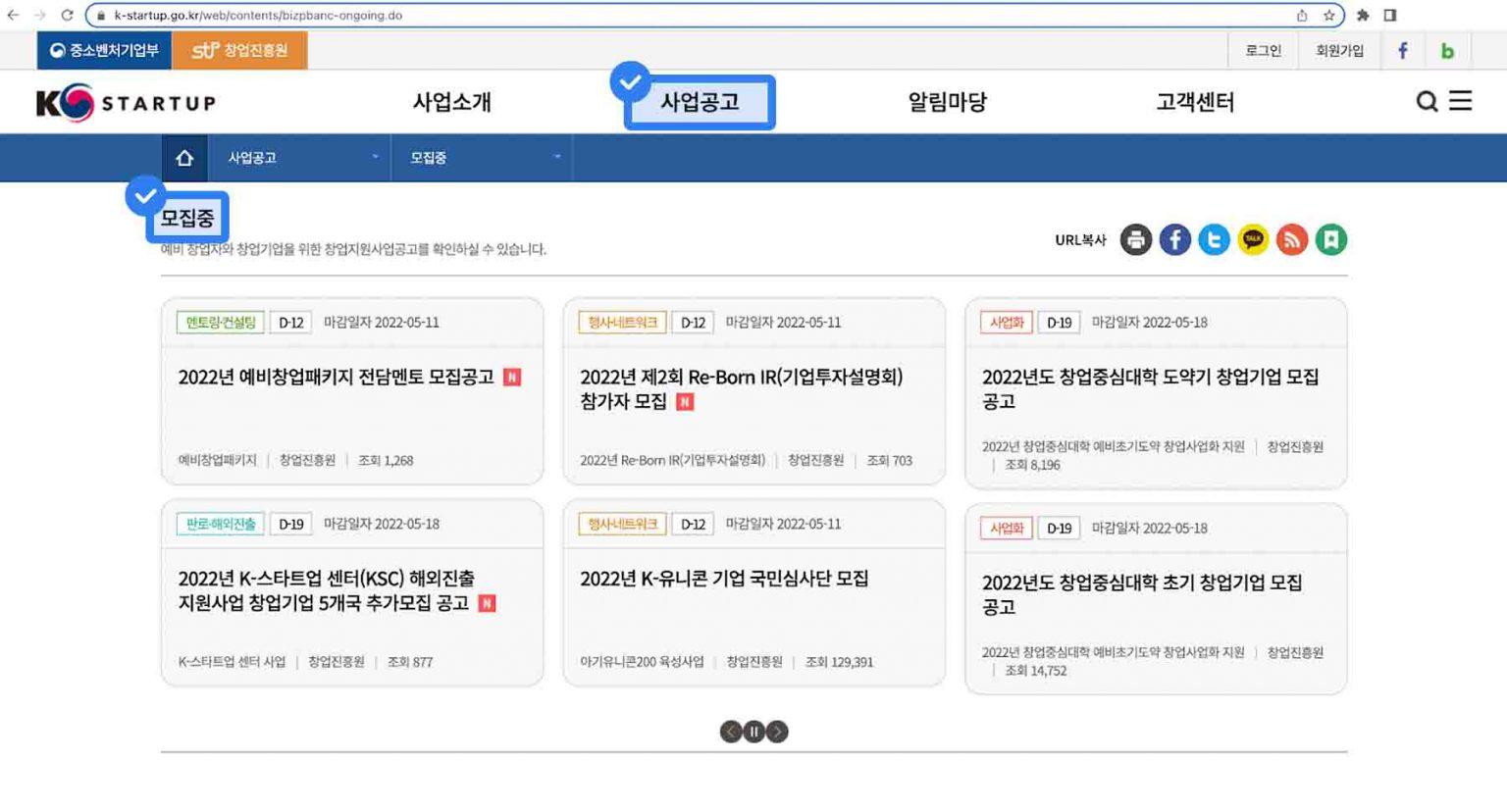Screen dimensions: 1507x812
Task: Open the 사업소개 main menu
Action: pyautogui.click(x=451, y=102)
